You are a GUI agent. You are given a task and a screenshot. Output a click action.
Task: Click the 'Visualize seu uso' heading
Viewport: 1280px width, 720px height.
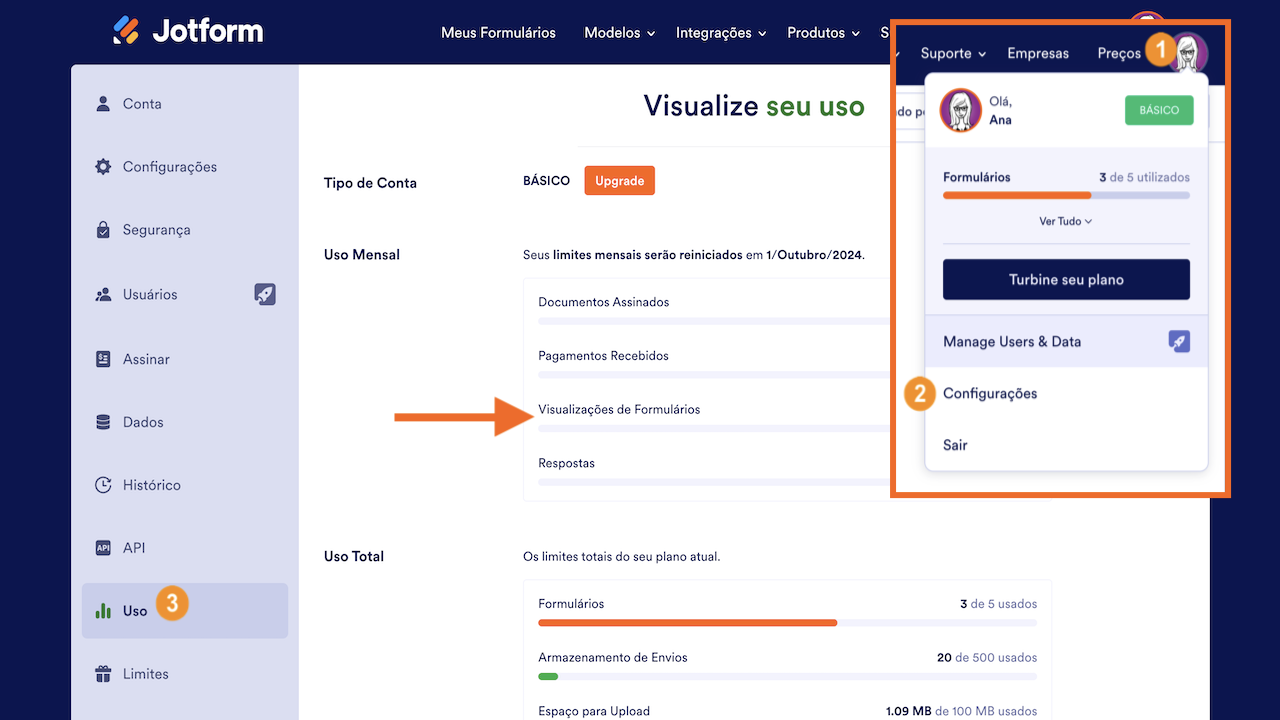click(754, 106)
